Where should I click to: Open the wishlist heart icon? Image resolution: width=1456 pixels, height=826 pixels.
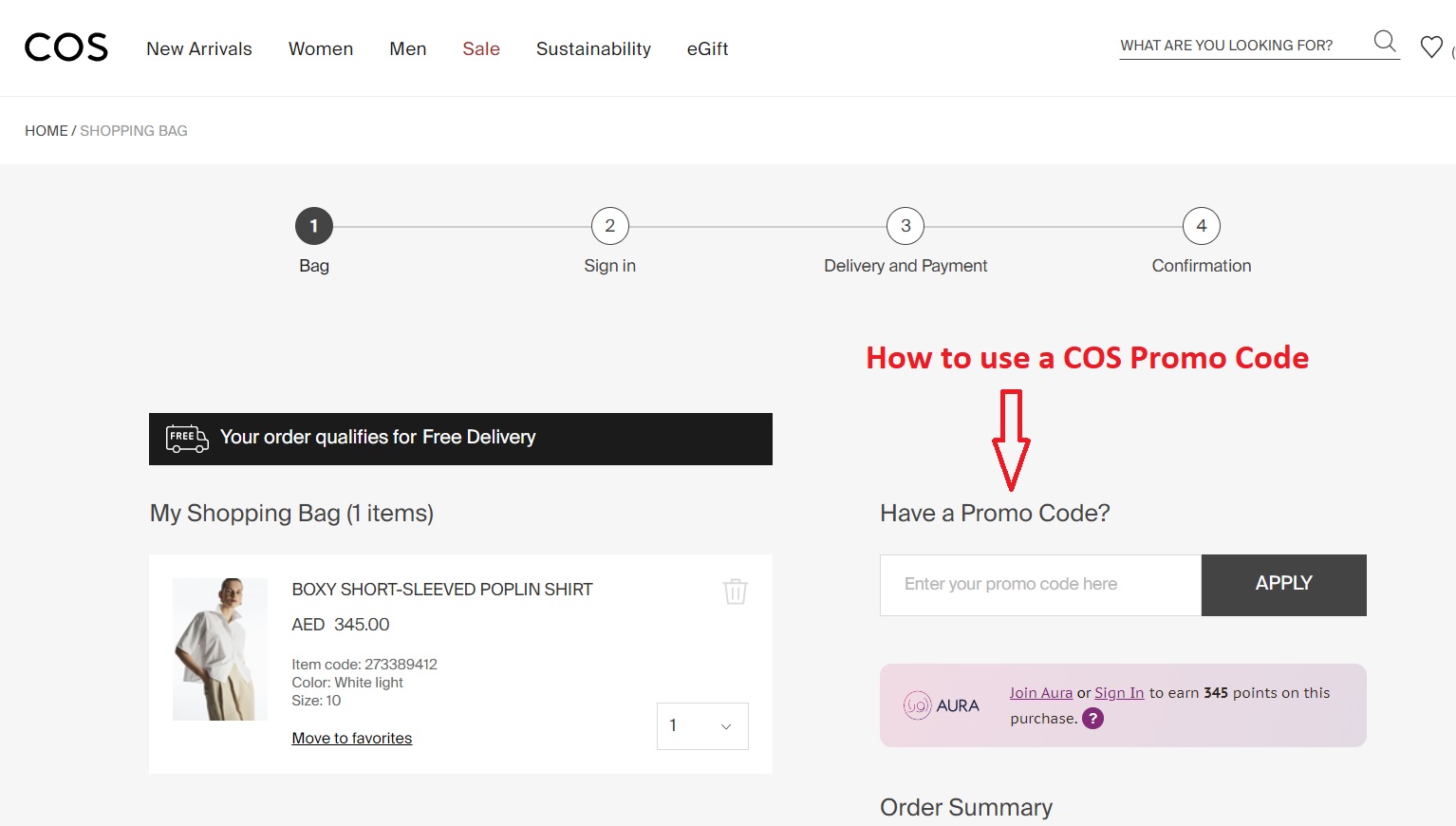click(1431, 46)
